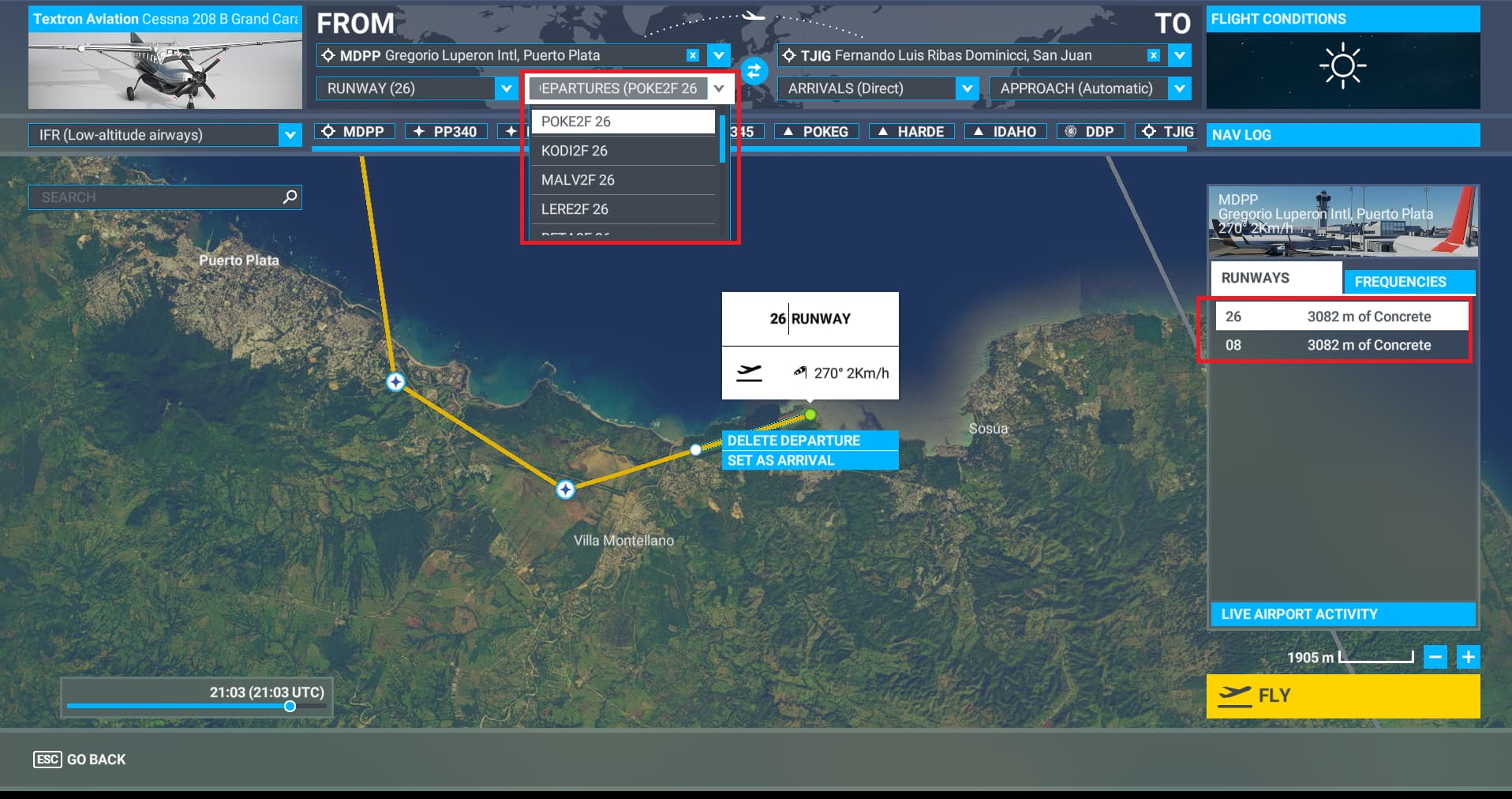
Task: Click the swap FROM/TO airports icon
Action: click(754, 71)
